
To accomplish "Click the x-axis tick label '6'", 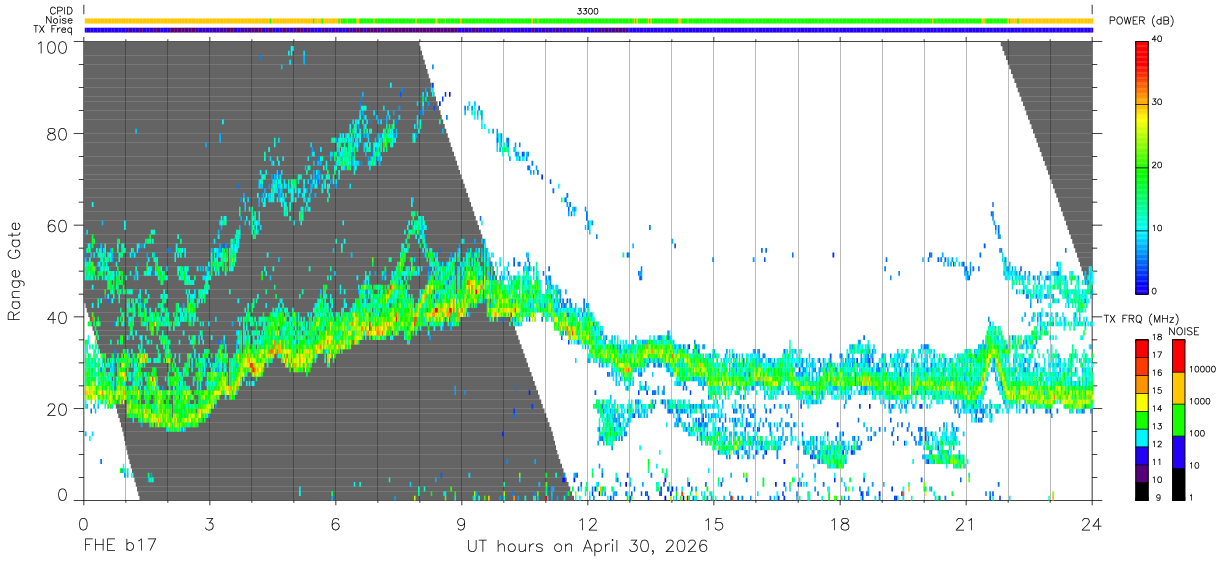I will 336,524.
